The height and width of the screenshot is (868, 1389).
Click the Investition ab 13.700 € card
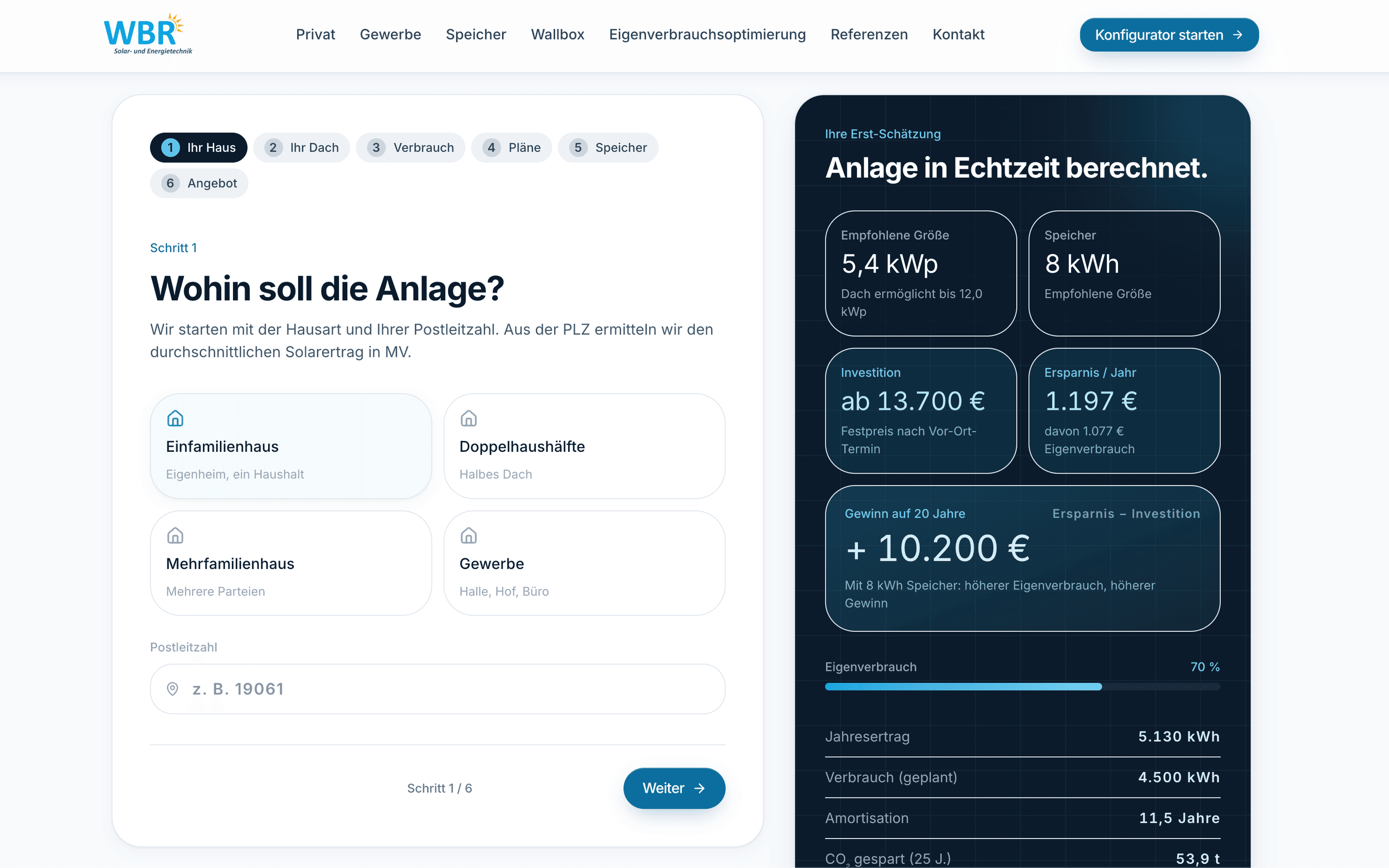(x=921, y=411)
